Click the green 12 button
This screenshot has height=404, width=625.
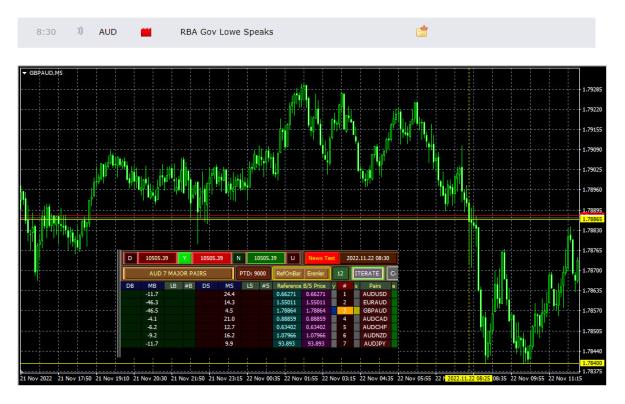tap(340, 274)
